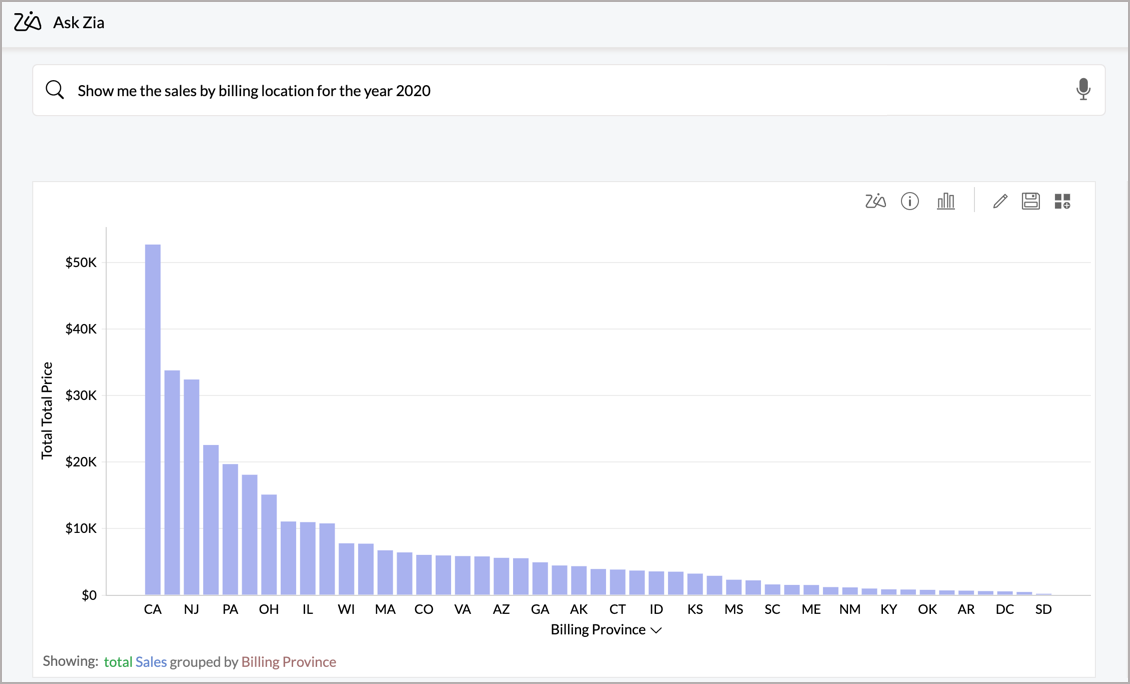Edit the report with the pencil icon
This screenshot has height=684, width=1130.
(x=1000, y=202)
